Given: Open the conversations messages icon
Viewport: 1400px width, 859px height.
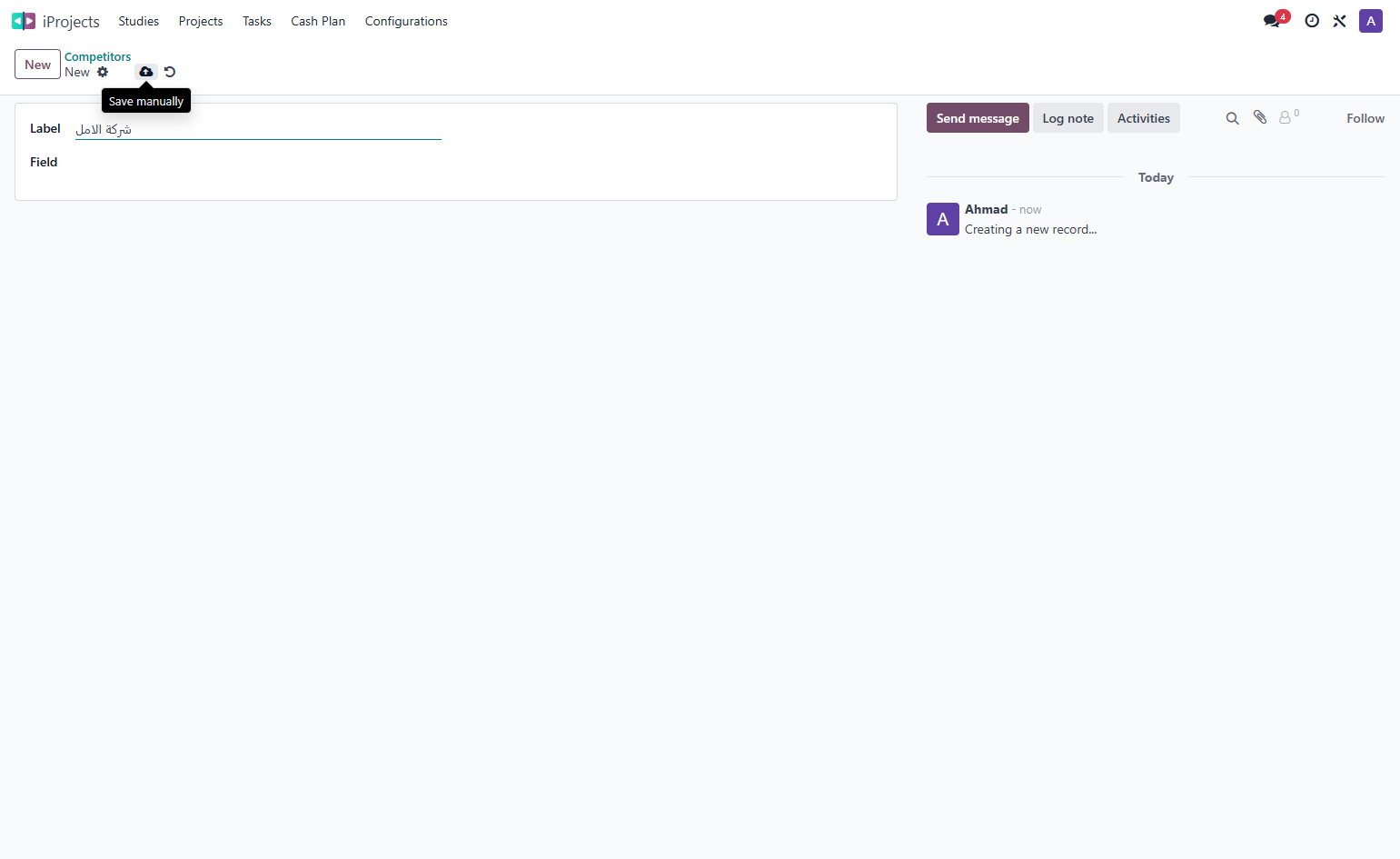Looking at the screenshot, I should (x=1273, y=20).
